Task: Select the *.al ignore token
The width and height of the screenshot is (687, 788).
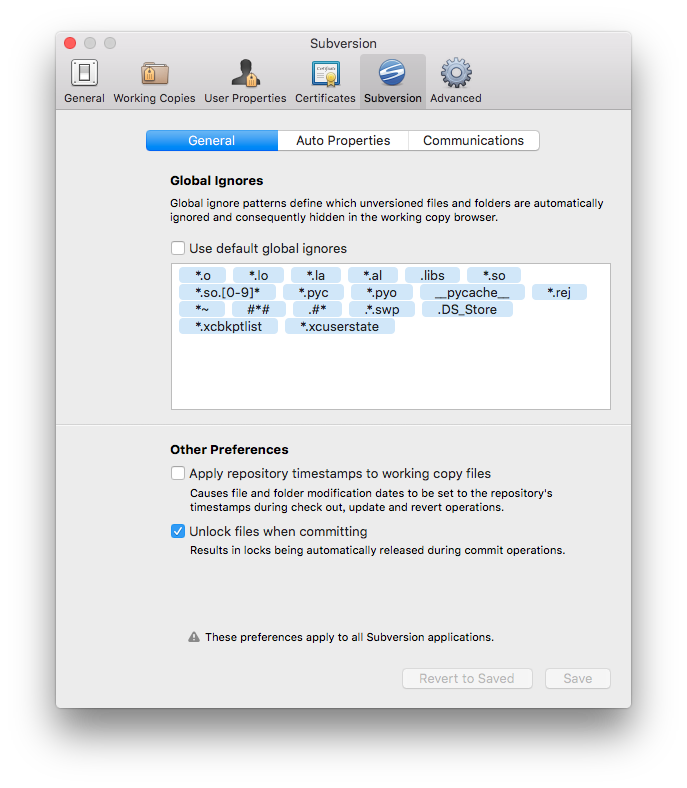Action: point(372,275)
